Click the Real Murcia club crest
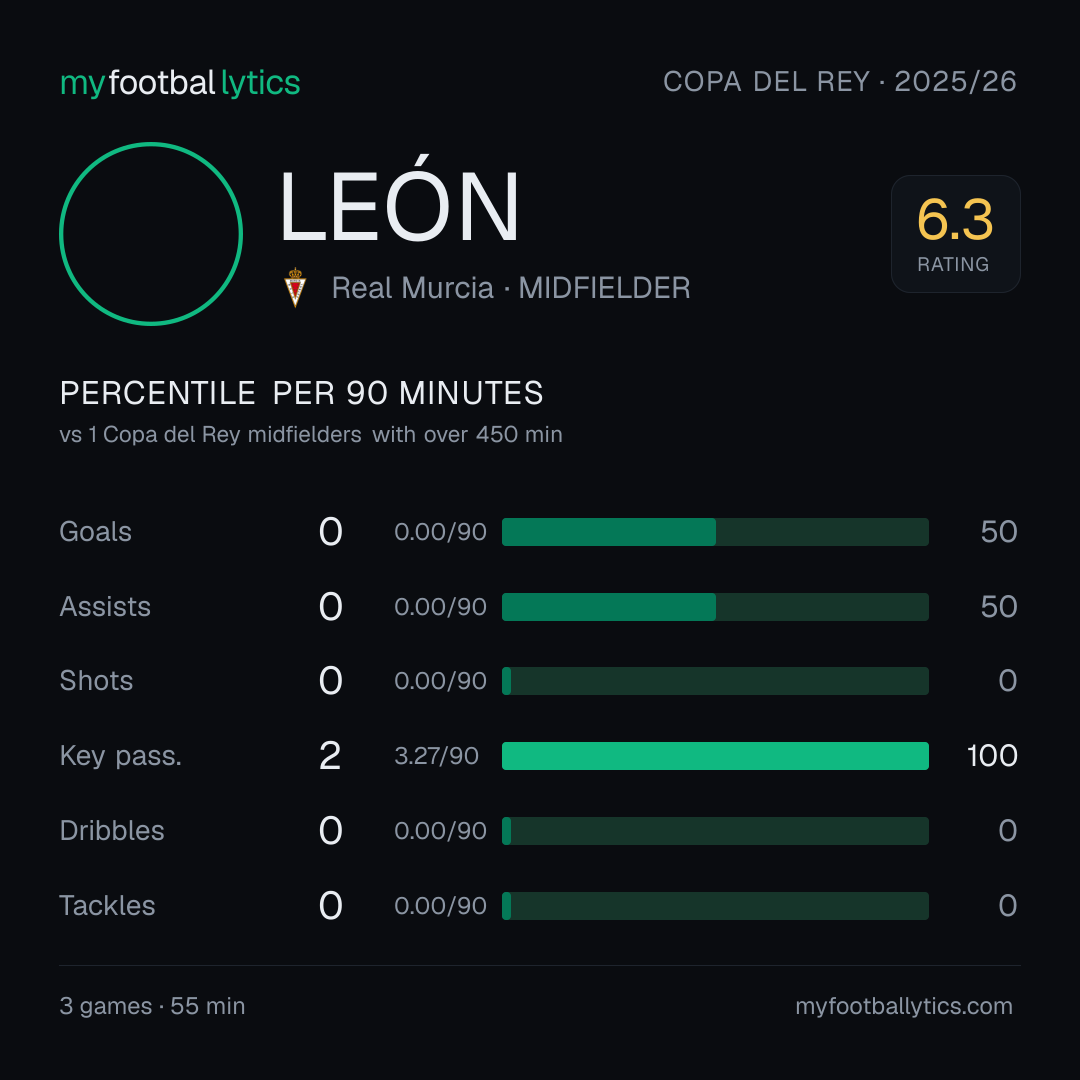1080x1080 pixels. [295, 287]
